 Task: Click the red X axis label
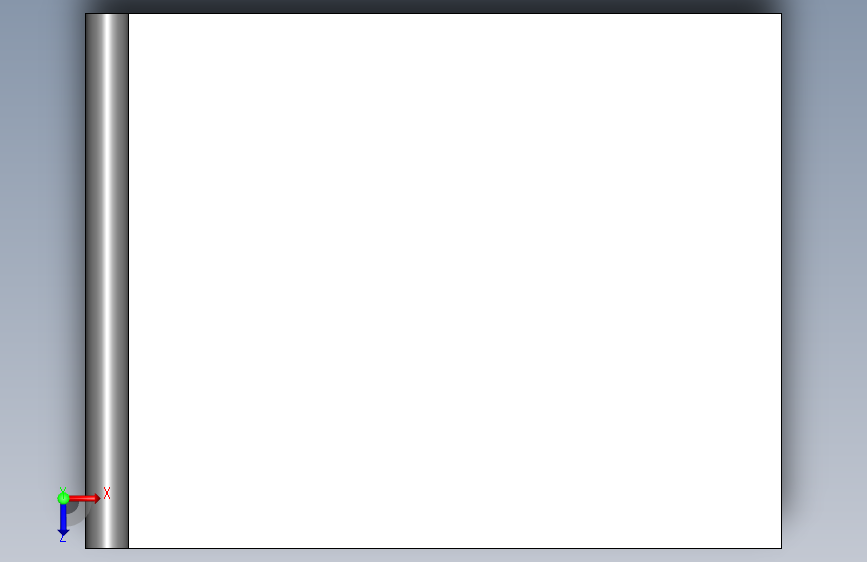pos(107,493)
